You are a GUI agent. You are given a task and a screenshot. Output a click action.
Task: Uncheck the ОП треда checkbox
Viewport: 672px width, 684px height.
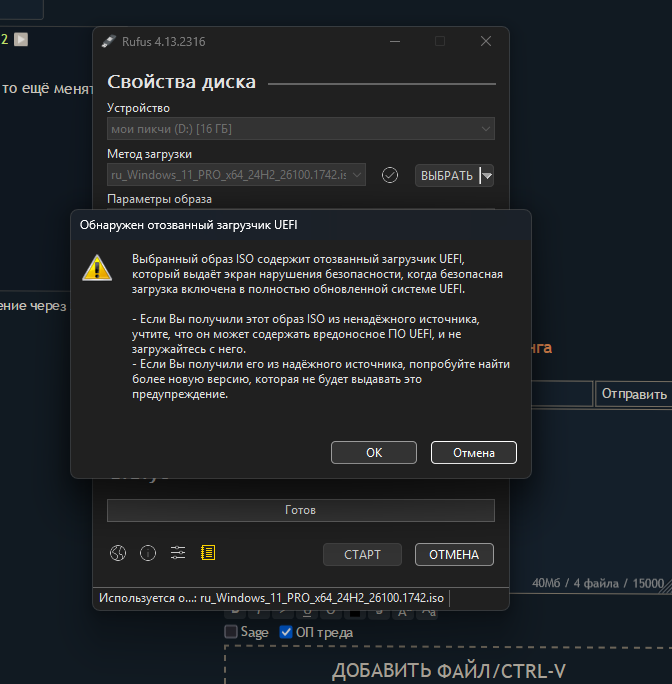[x=286, y=631]
